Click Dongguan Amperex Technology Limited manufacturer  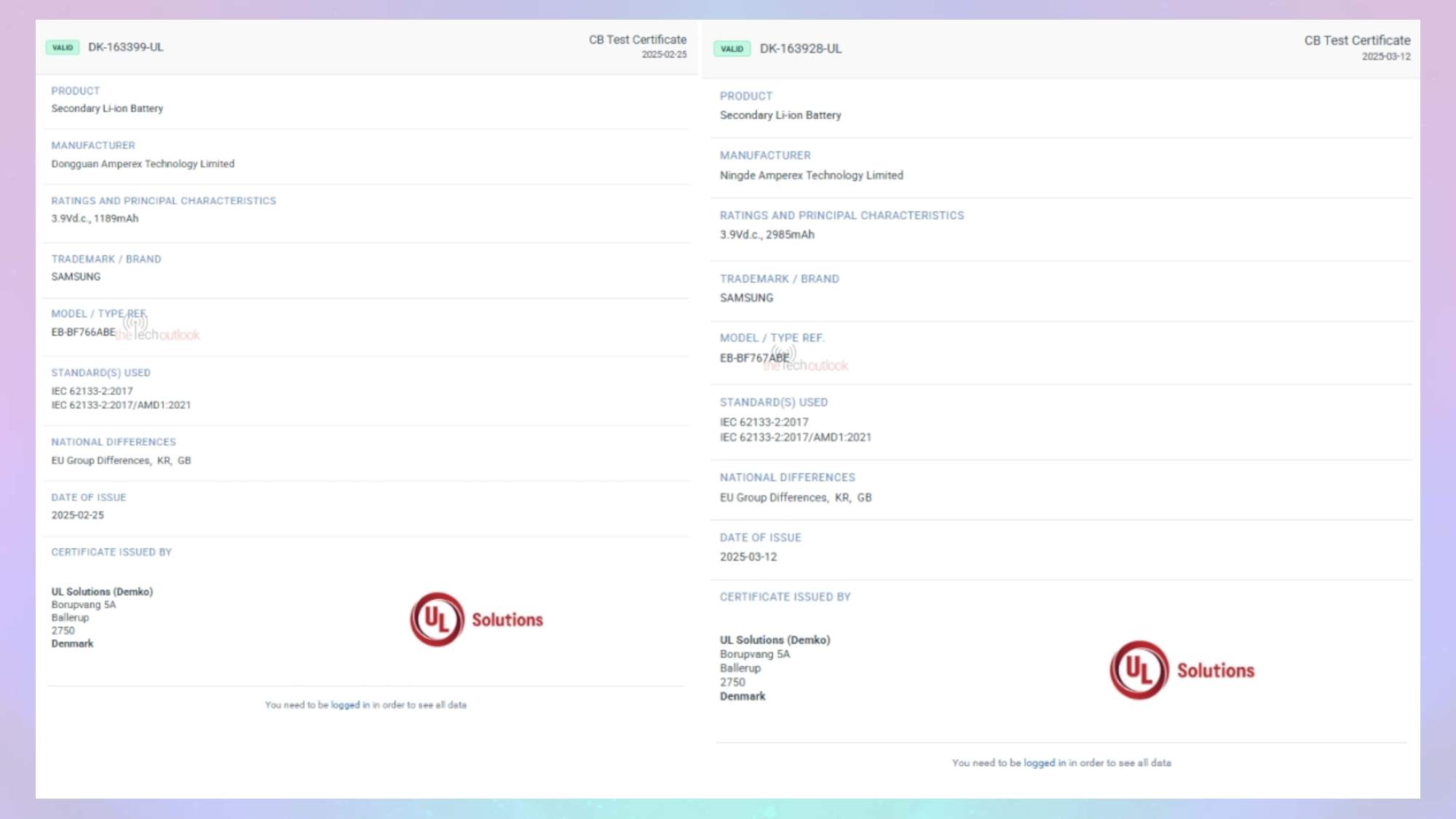[x=143, y=164]
